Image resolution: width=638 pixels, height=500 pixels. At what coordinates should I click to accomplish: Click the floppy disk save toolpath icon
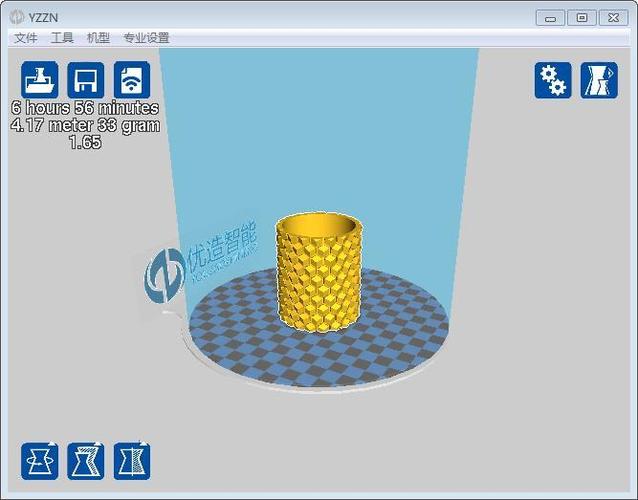[x=86, y=80]
